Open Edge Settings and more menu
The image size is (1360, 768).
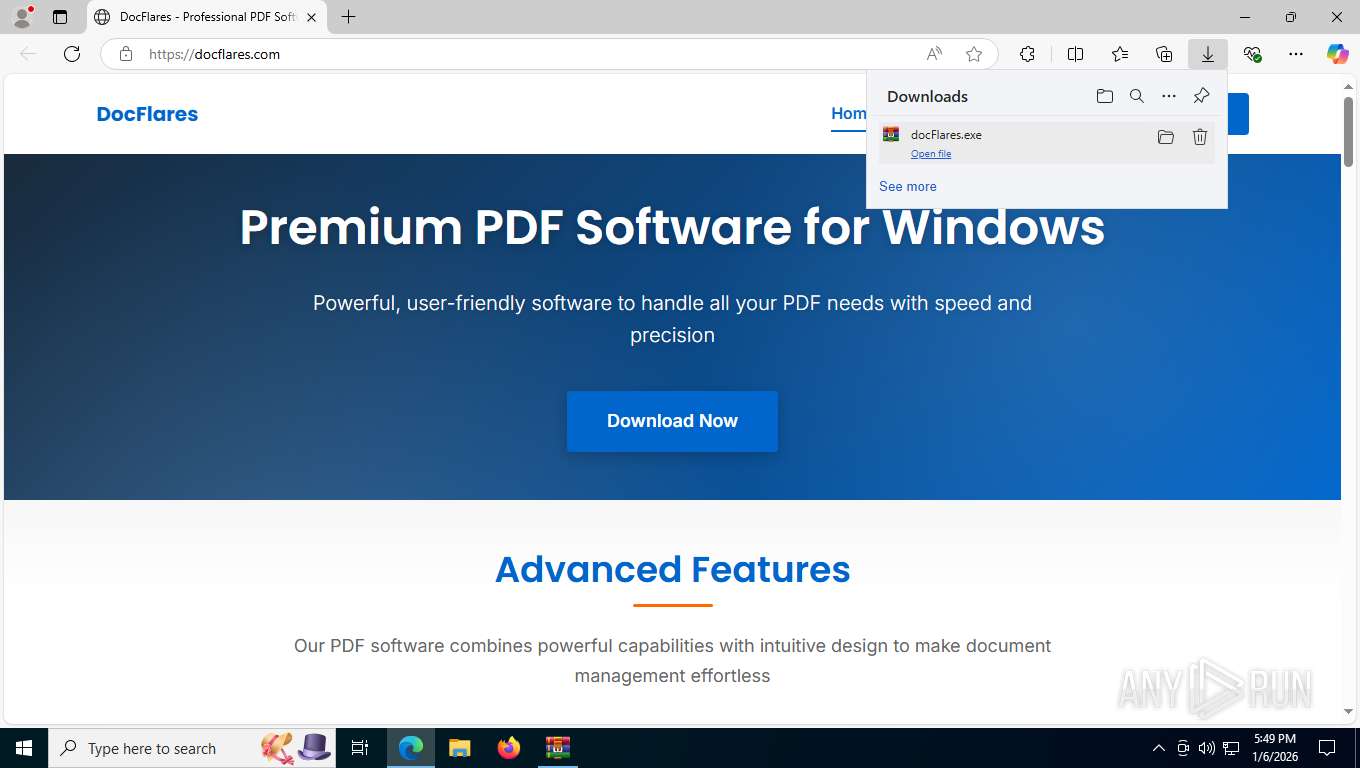tap(1296, 54)
